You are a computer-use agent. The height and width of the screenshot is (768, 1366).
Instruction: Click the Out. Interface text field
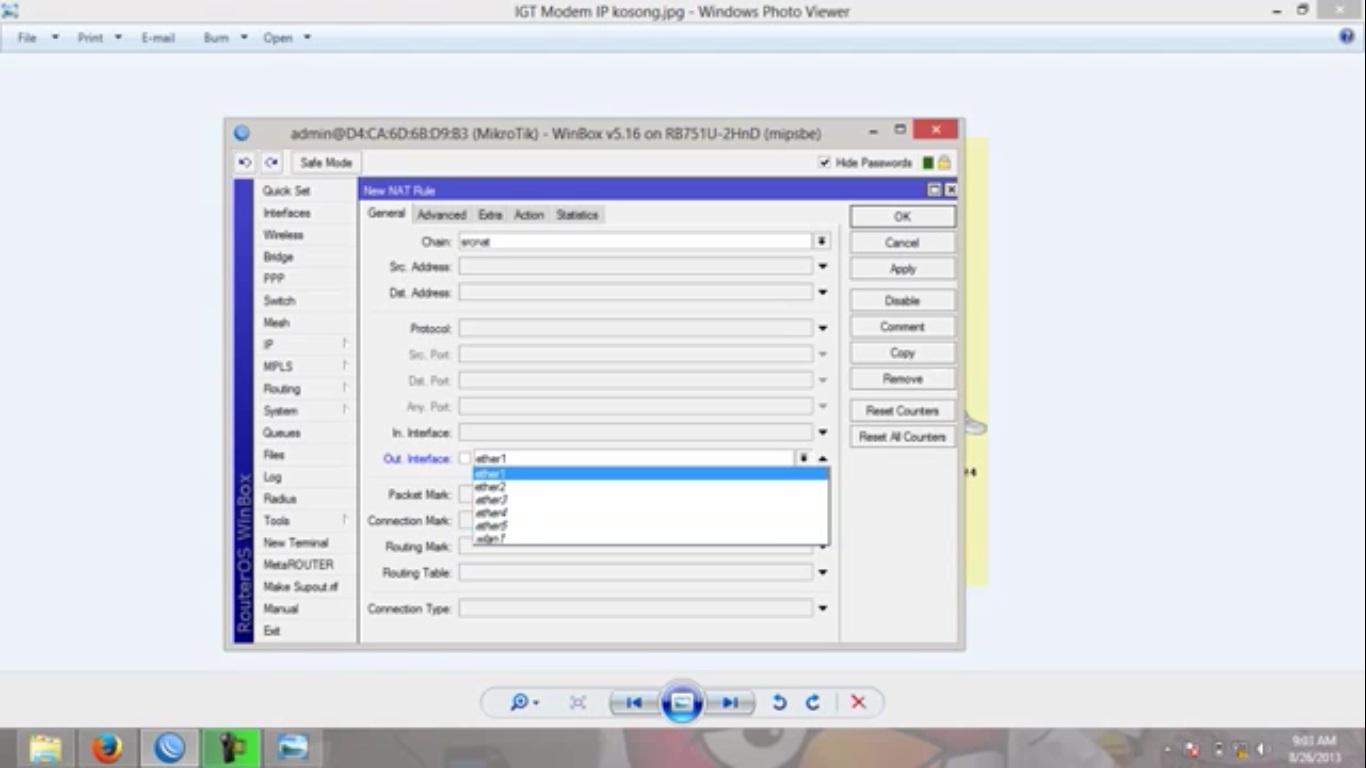point(633,458)
